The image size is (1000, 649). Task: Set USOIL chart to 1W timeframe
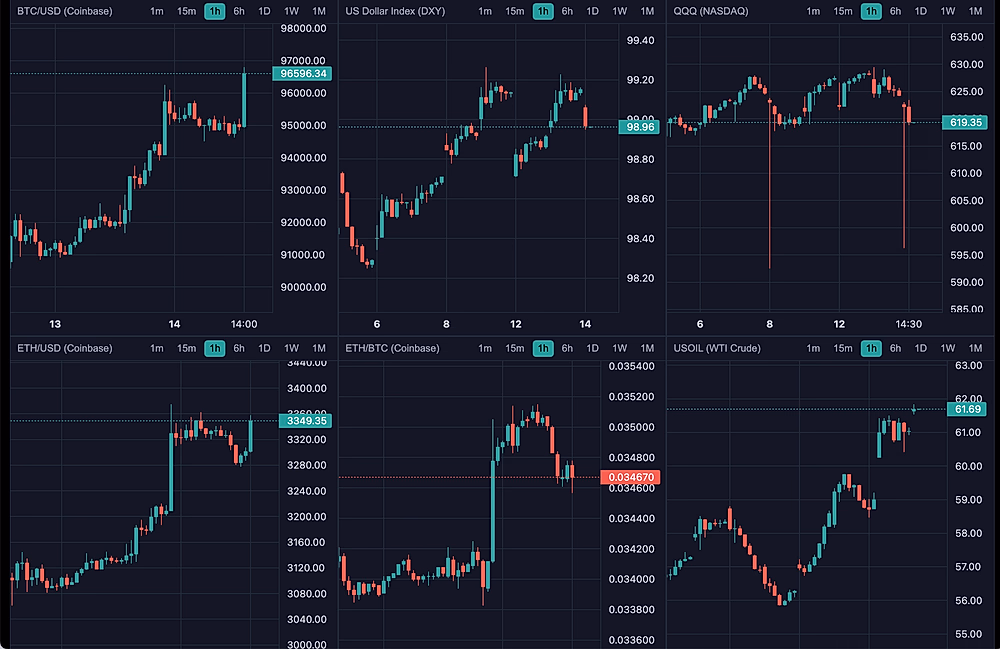pyautogui.click(x=948, y=348)
